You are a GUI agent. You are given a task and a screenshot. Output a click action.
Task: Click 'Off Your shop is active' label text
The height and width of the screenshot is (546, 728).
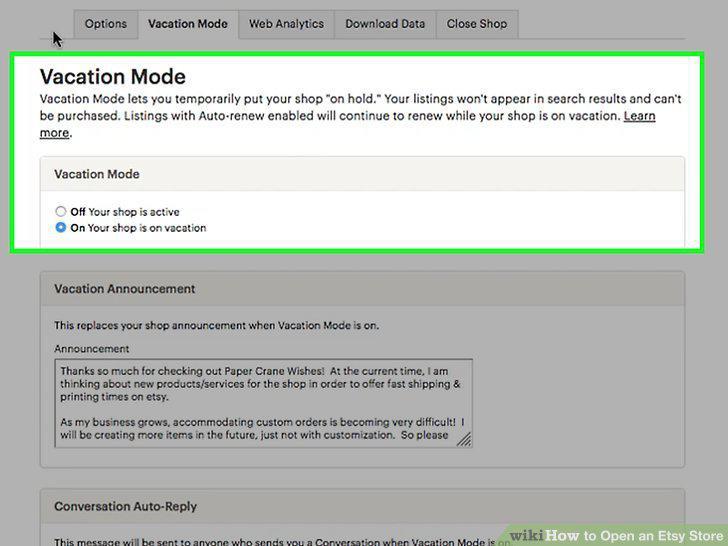125,212
